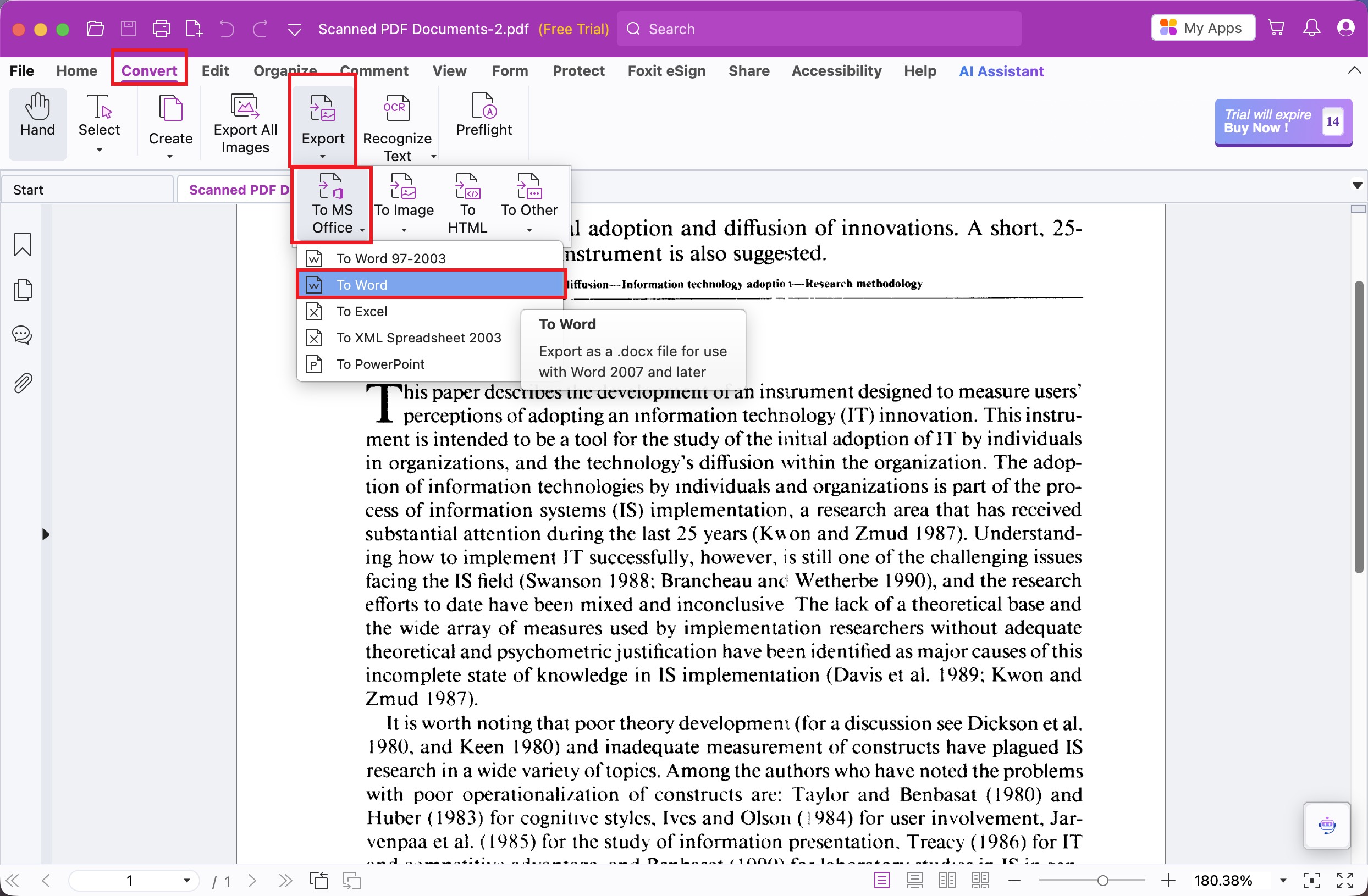Open user account profile icon
The image size is (1368, 896).
click(1345, 27)
